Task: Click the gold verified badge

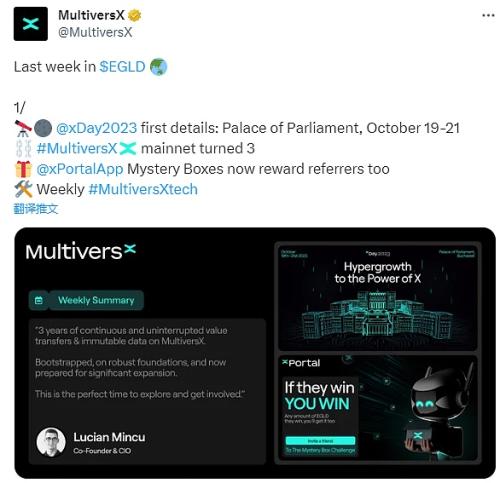Action: [134, 15]
